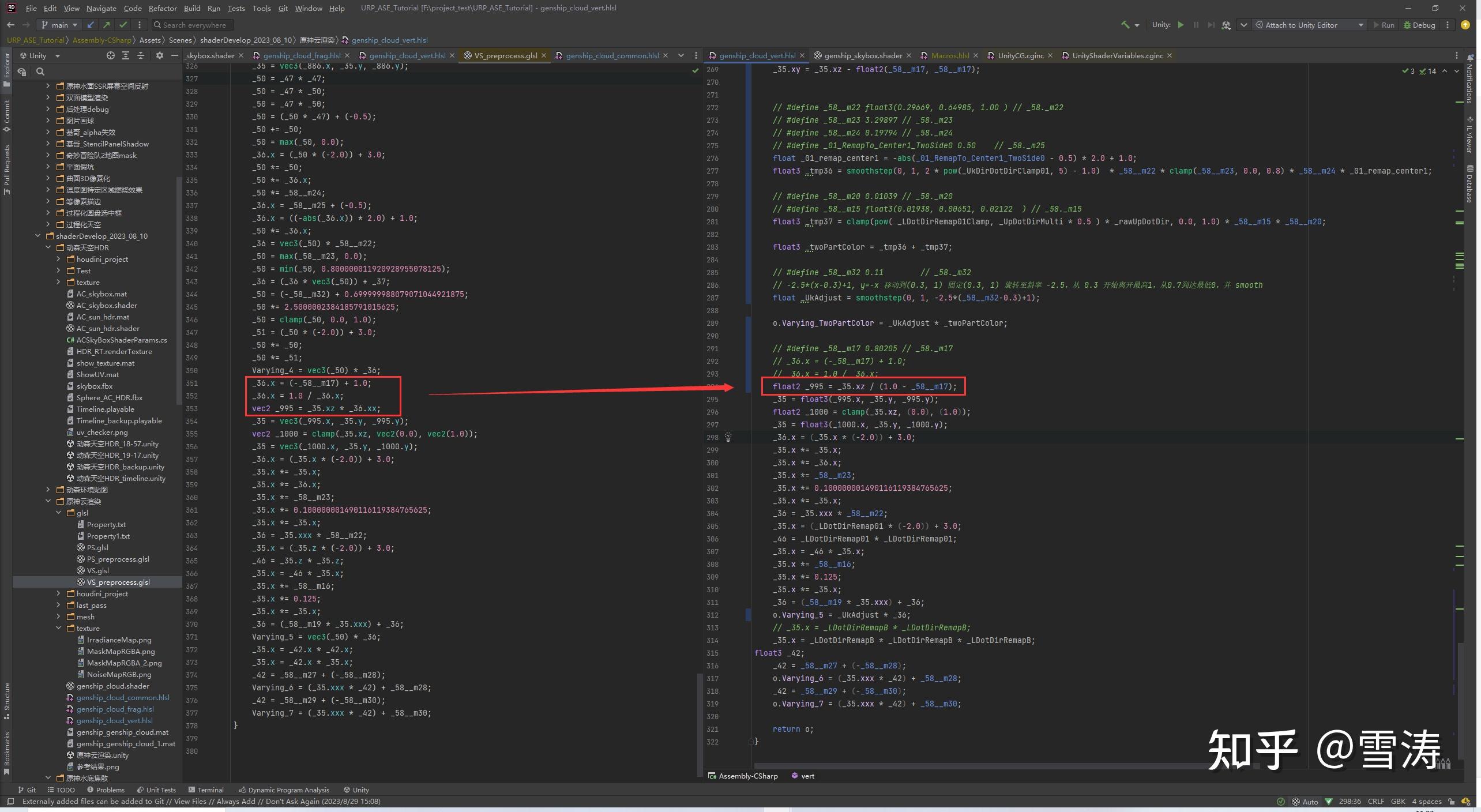This screenshot has width=1481, height=812.
Task: Step one frame in Unity
Action: (x=1211, y=25)
